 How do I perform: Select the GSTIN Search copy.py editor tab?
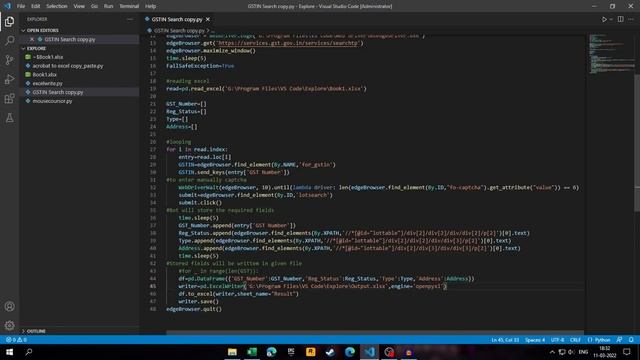coord(176,19)
